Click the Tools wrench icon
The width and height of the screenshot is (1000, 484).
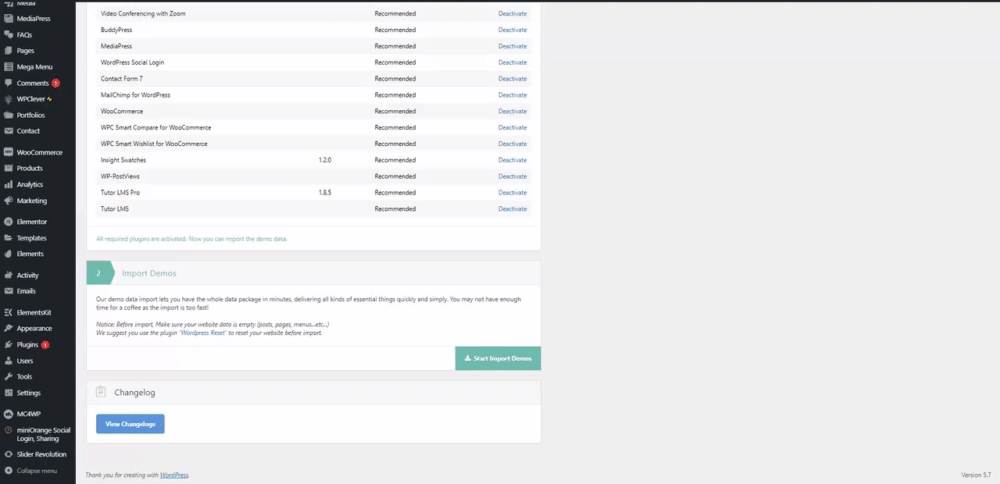pos(8,377)
